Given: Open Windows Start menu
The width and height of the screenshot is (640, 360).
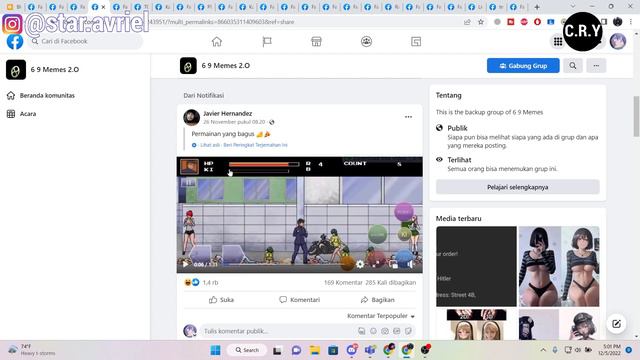Looking at the screenshot, I should pyautogui.click(x=215, y=350).
